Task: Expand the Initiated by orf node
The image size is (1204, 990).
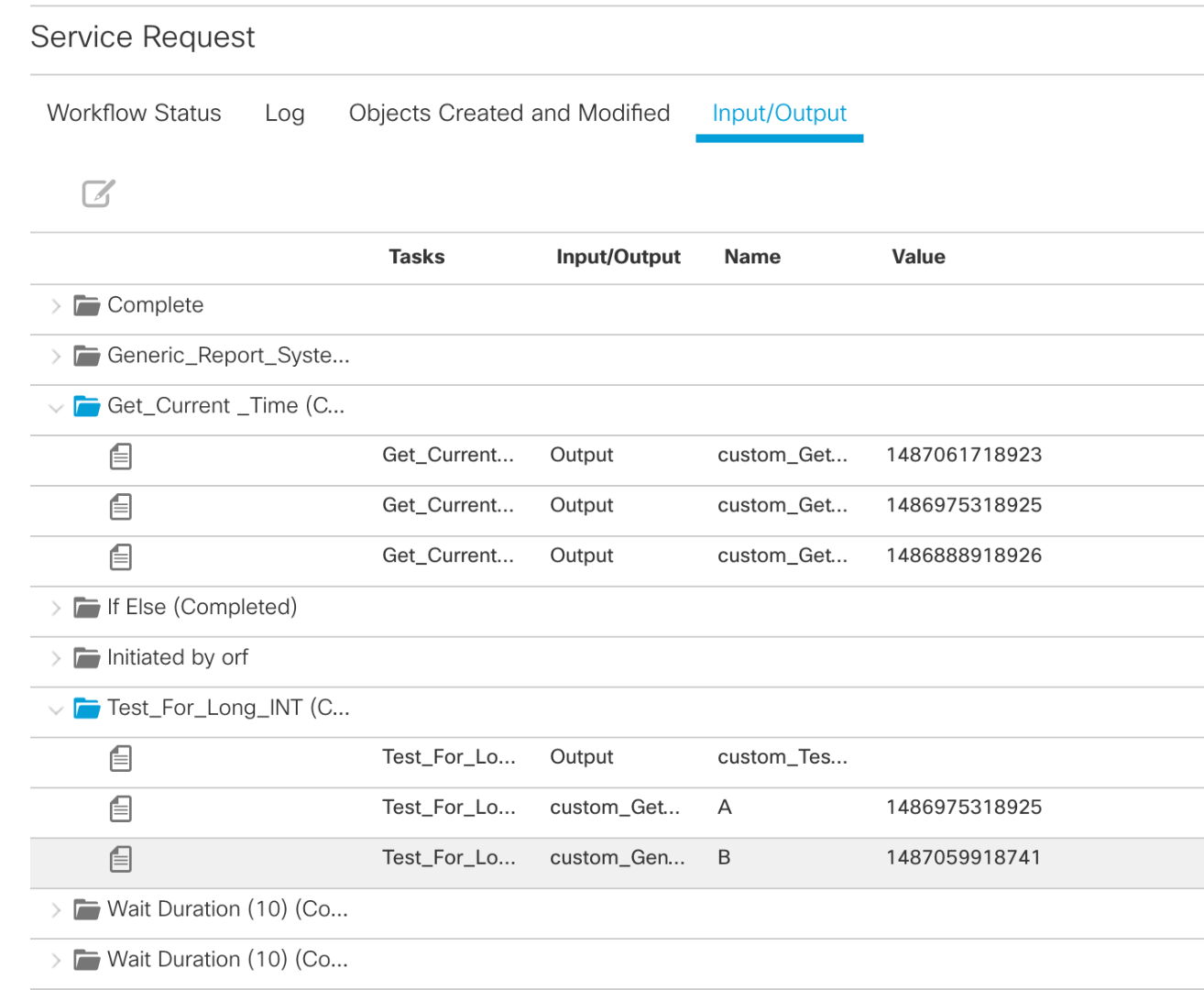Action: pyautogui.click(x=56, y=658)
